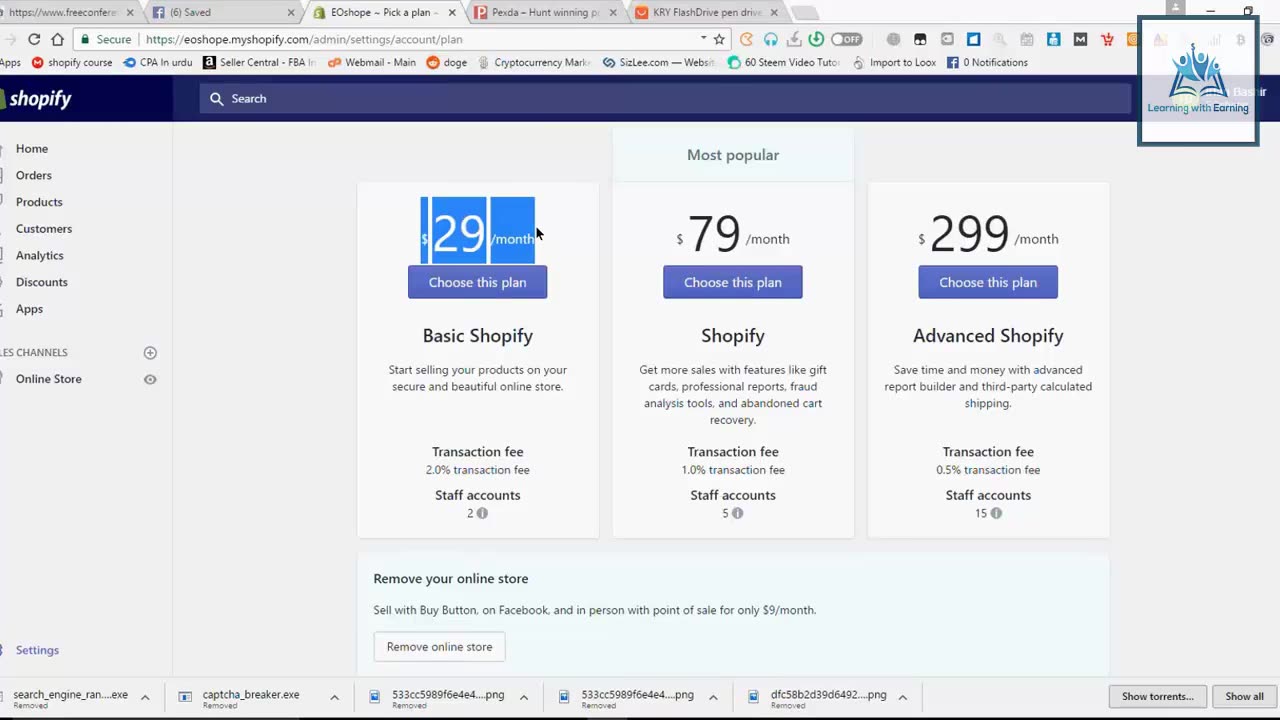Open the Import to Loox bookmark
The image size is (1280, 720).
point(894,62)
